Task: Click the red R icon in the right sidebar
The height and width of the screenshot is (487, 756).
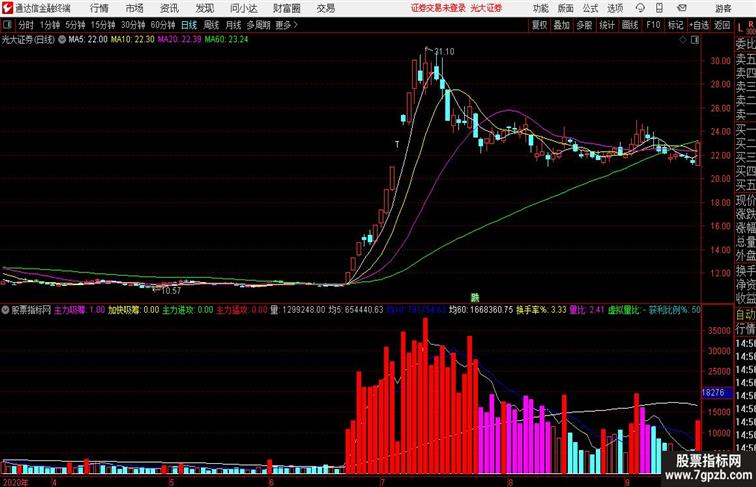Action: click(751, 24)
